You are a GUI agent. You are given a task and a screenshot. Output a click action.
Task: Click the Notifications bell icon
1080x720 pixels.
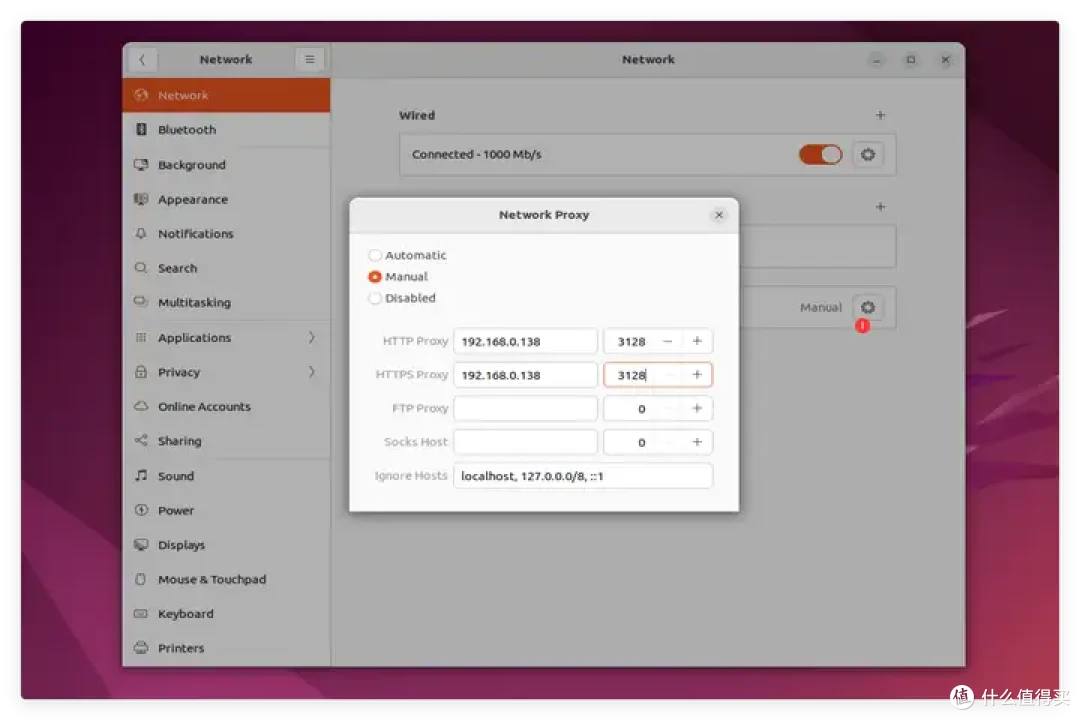(x=141, y=234)
